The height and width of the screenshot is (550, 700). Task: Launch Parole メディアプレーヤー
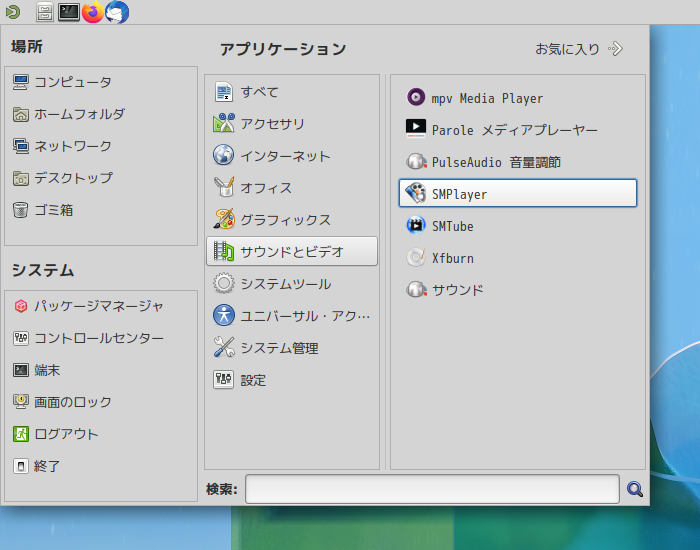pos(518,130)
